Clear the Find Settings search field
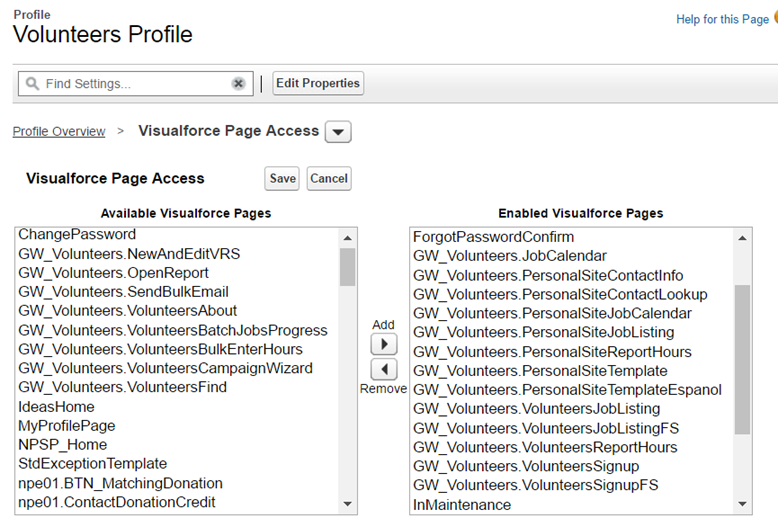Image resolution: width=778 pixels, height=527 pixels. coord(238,83)
